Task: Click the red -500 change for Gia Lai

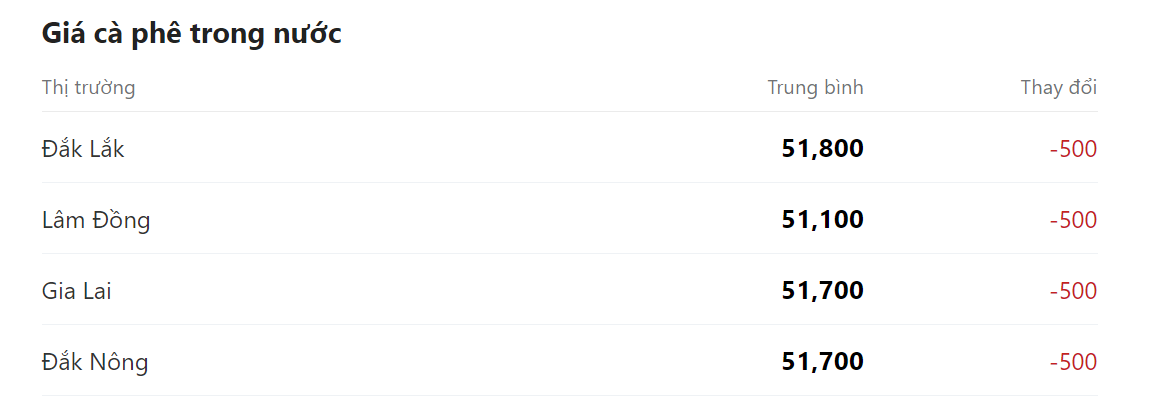Action: click(1073, 291)
